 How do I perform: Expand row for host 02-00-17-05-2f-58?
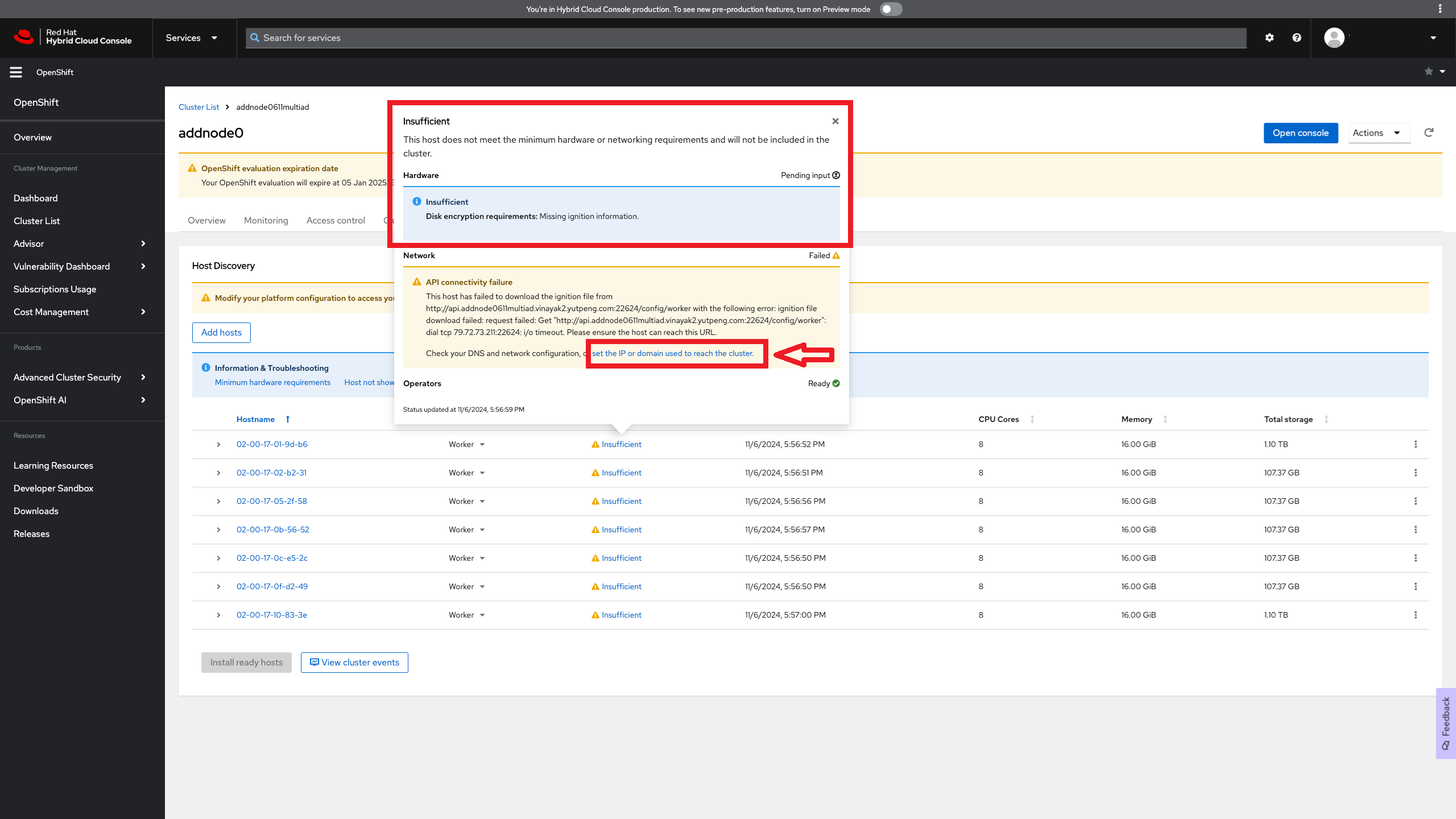tap(218, 501)
